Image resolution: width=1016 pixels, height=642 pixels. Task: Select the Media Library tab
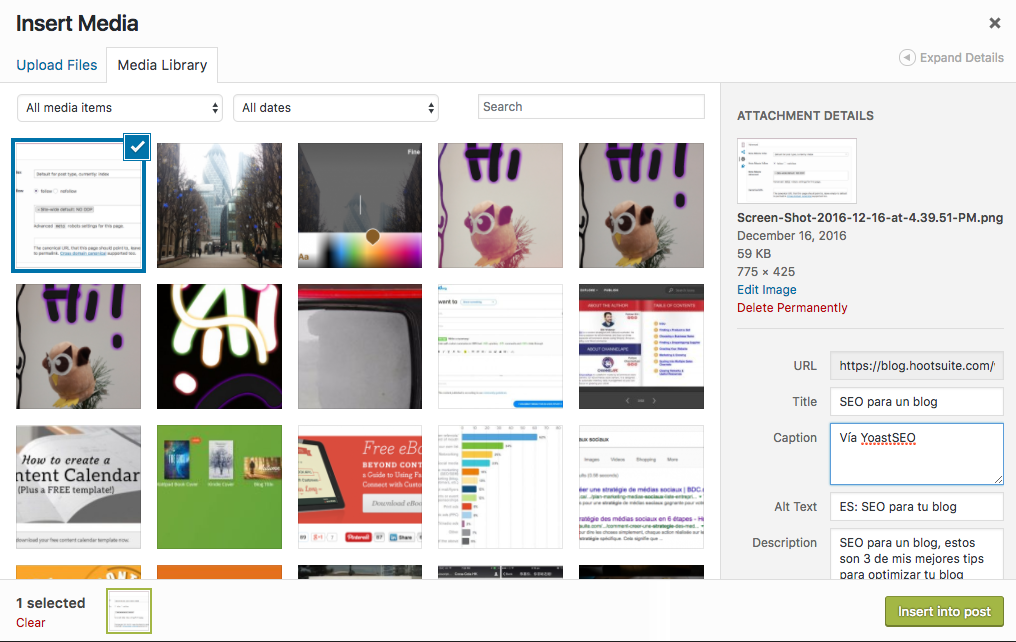pyautogui.click(x=162, y=65)
